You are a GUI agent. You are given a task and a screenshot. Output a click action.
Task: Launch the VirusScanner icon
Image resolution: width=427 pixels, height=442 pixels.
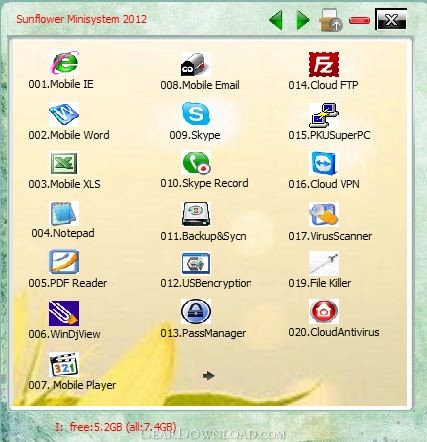(x=324, y=215)
